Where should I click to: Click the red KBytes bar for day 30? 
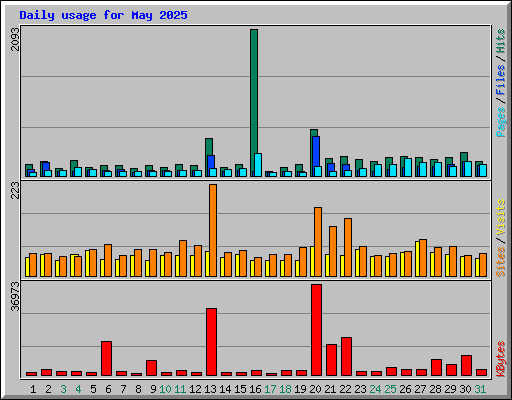466,366
